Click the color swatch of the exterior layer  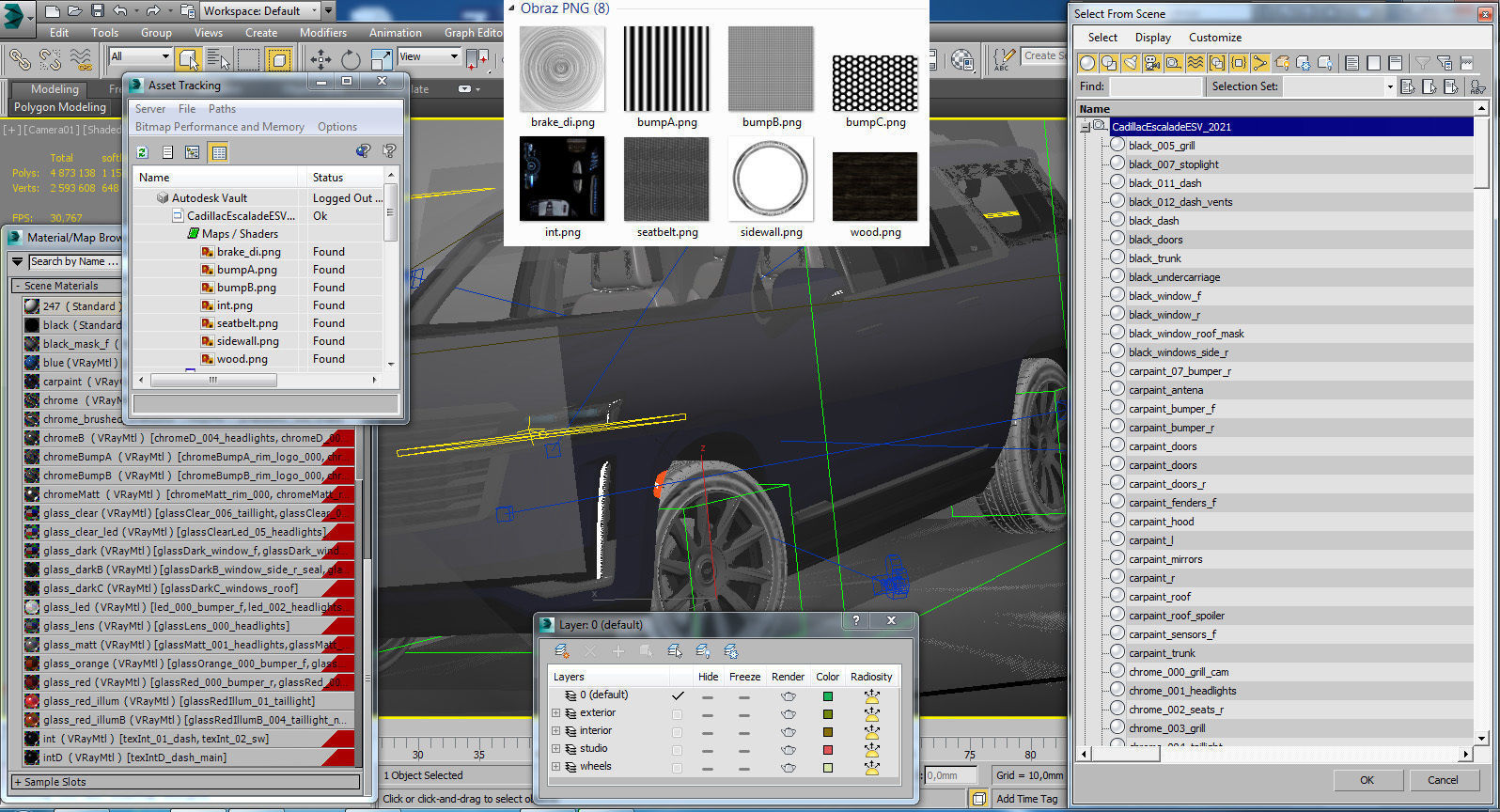click(827, 714)
